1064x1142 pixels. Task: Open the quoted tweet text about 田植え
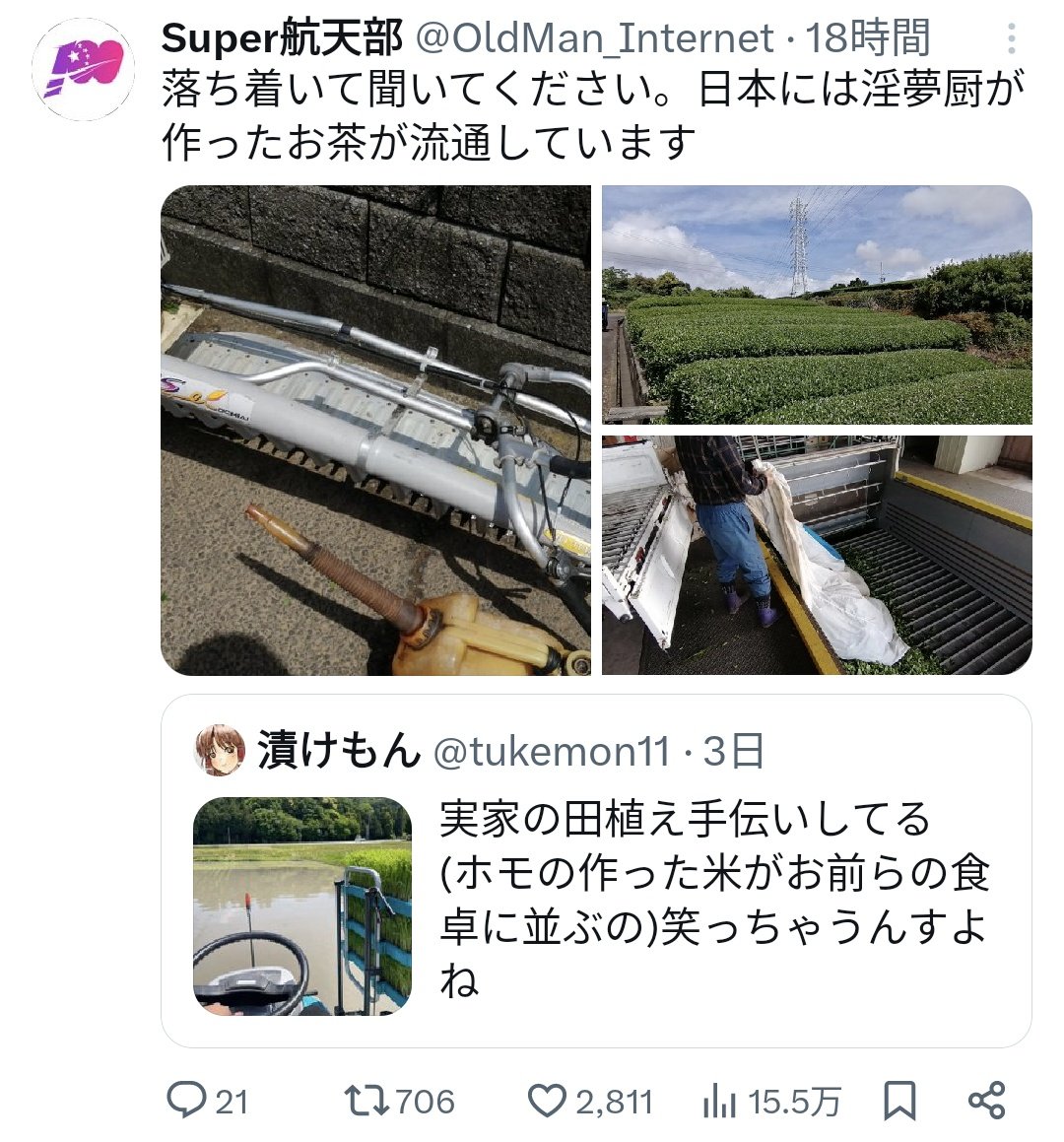point(714,900)
